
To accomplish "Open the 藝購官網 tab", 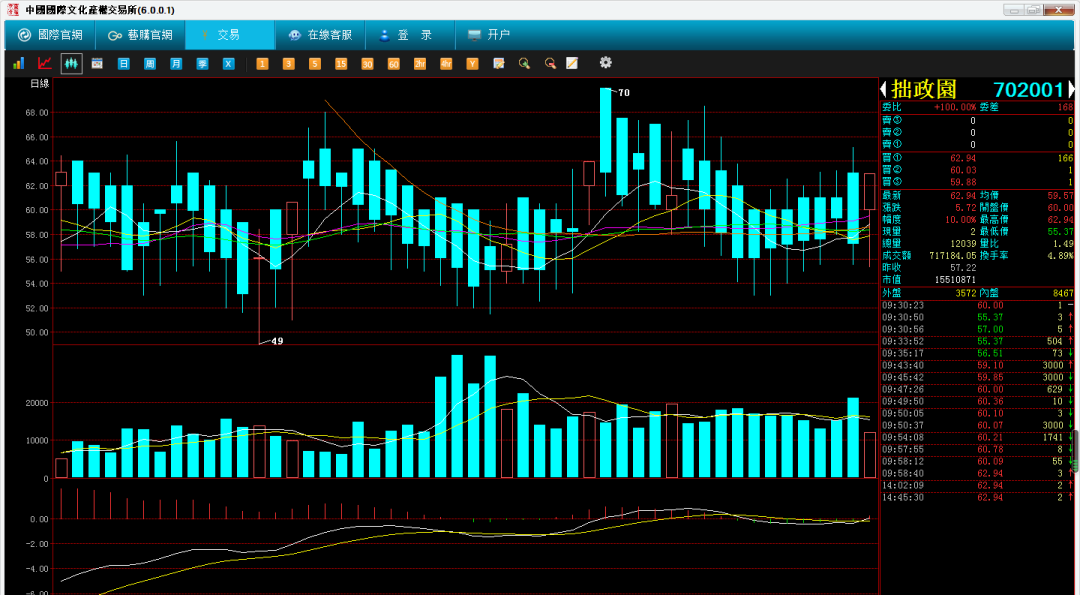I will (x=141, y=35).
